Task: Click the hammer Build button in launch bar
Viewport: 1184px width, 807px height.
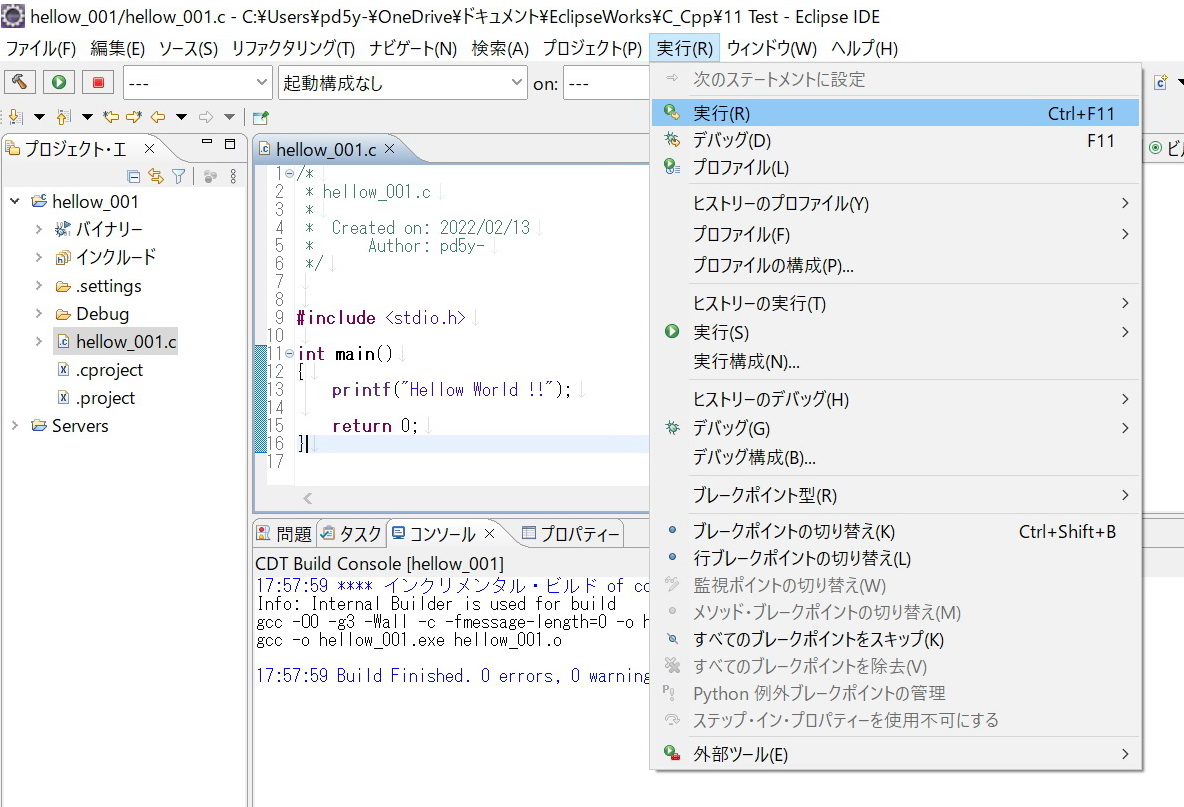Action: 20,82
